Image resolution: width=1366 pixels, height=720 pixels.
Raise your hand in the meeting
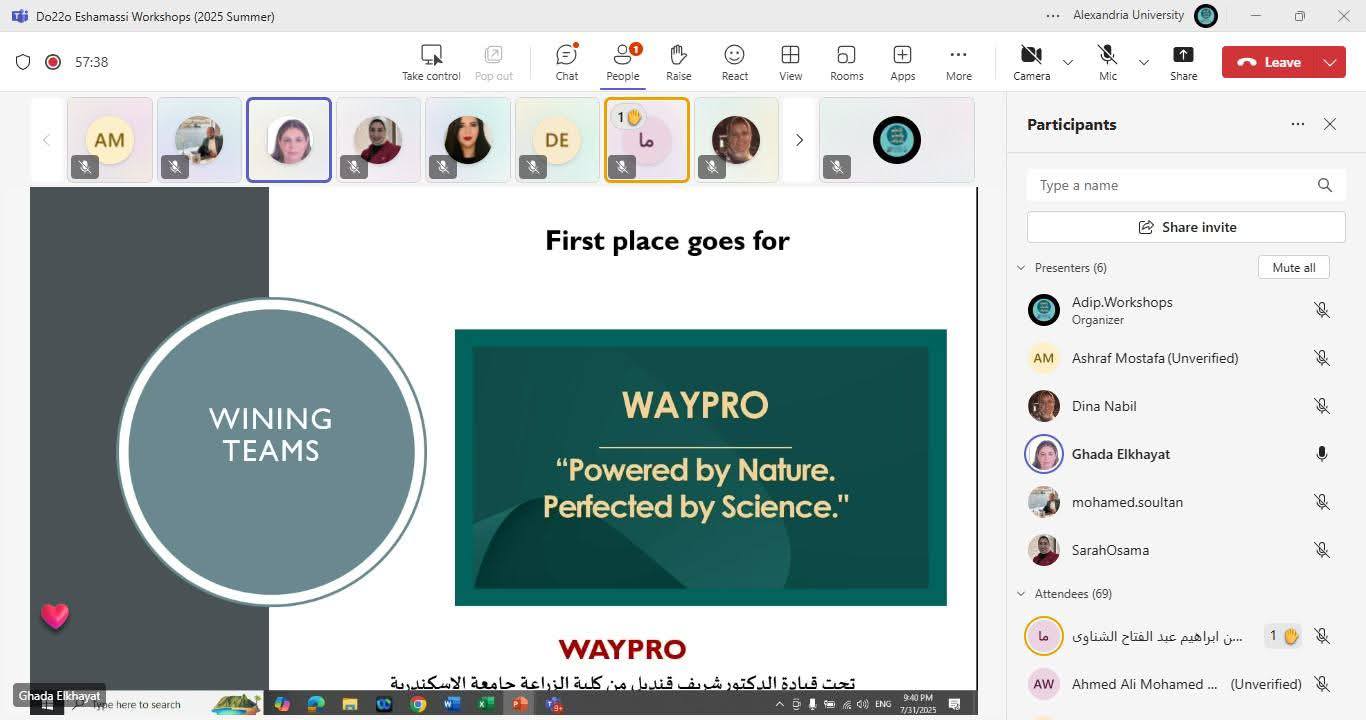pos(678,62)
